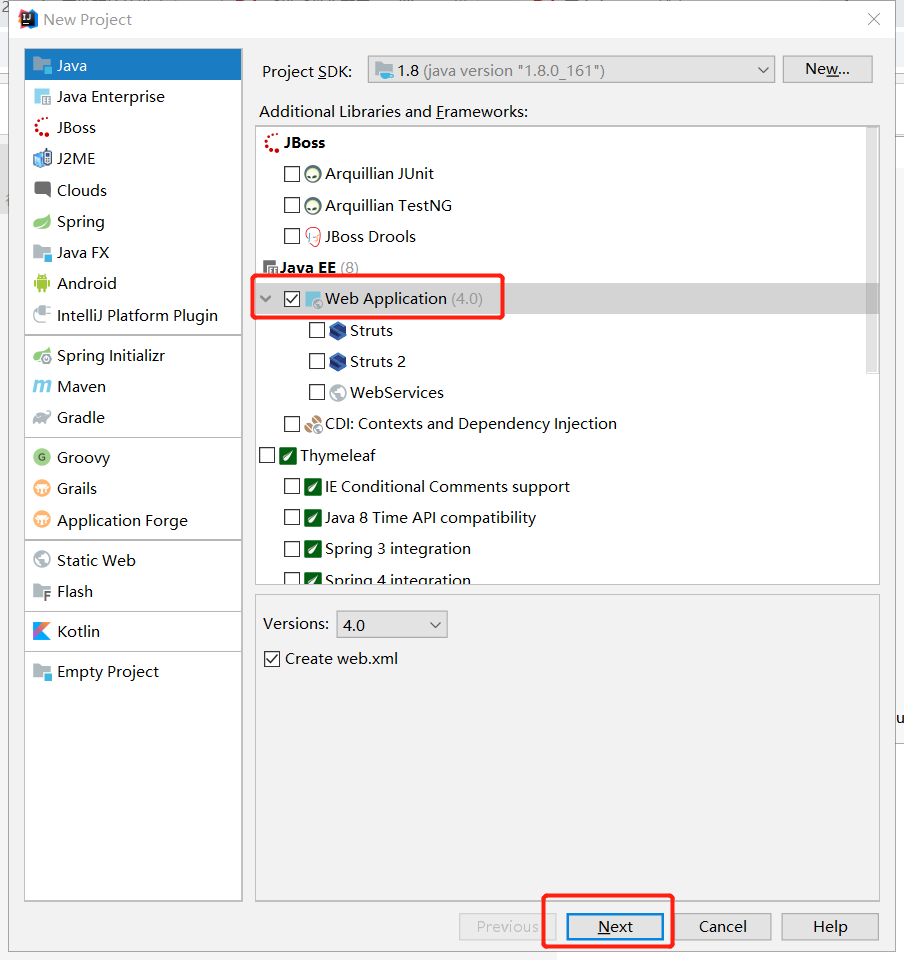Click the IntelliJ Platform Plugin icon
Image resolution: width=904 pixels, height=960 pixels.
(x=42, y=315)
